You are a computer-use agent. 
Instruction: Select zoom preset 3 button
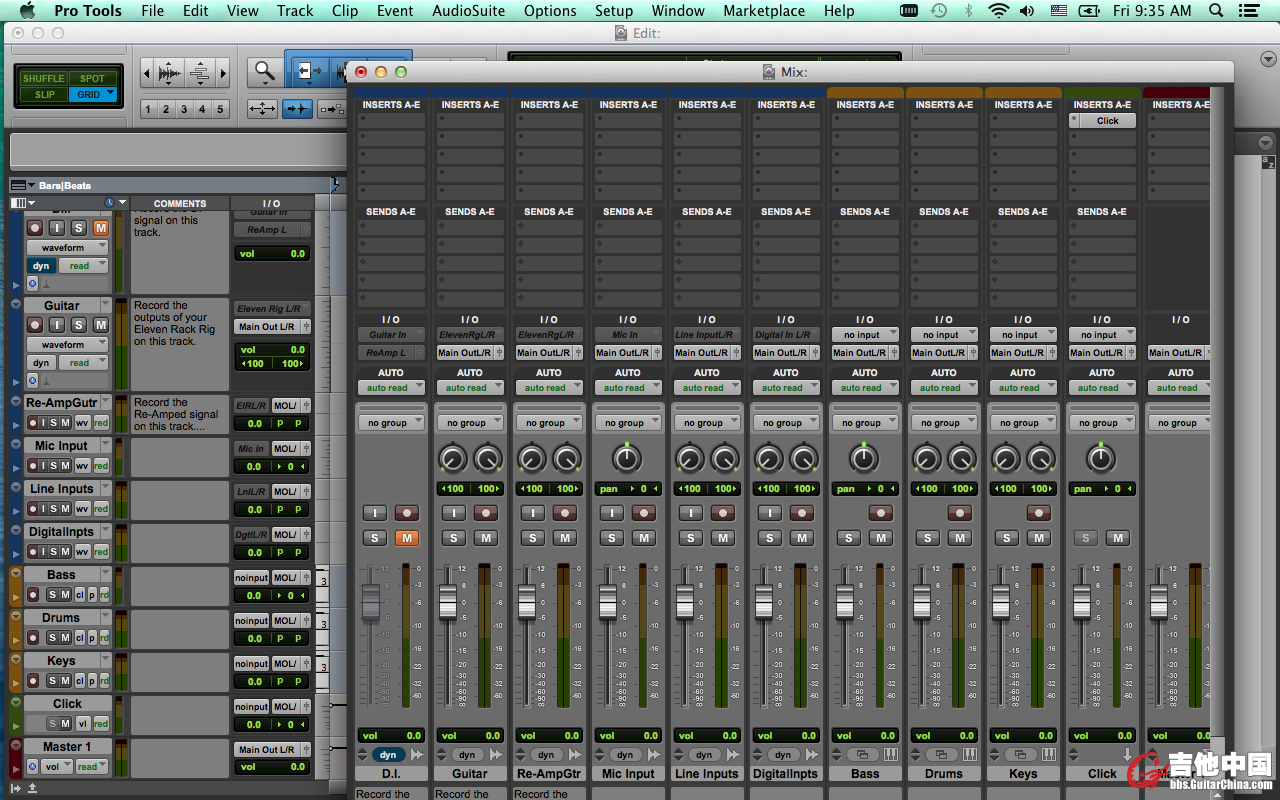tap(184, 109)
